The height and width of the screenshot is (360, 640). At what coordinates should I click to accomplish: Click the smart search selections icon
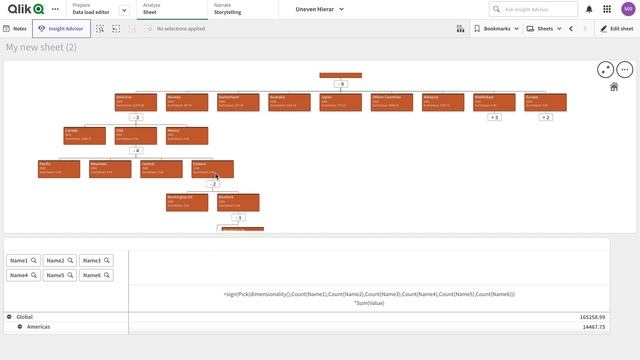[x=100, y=29]
